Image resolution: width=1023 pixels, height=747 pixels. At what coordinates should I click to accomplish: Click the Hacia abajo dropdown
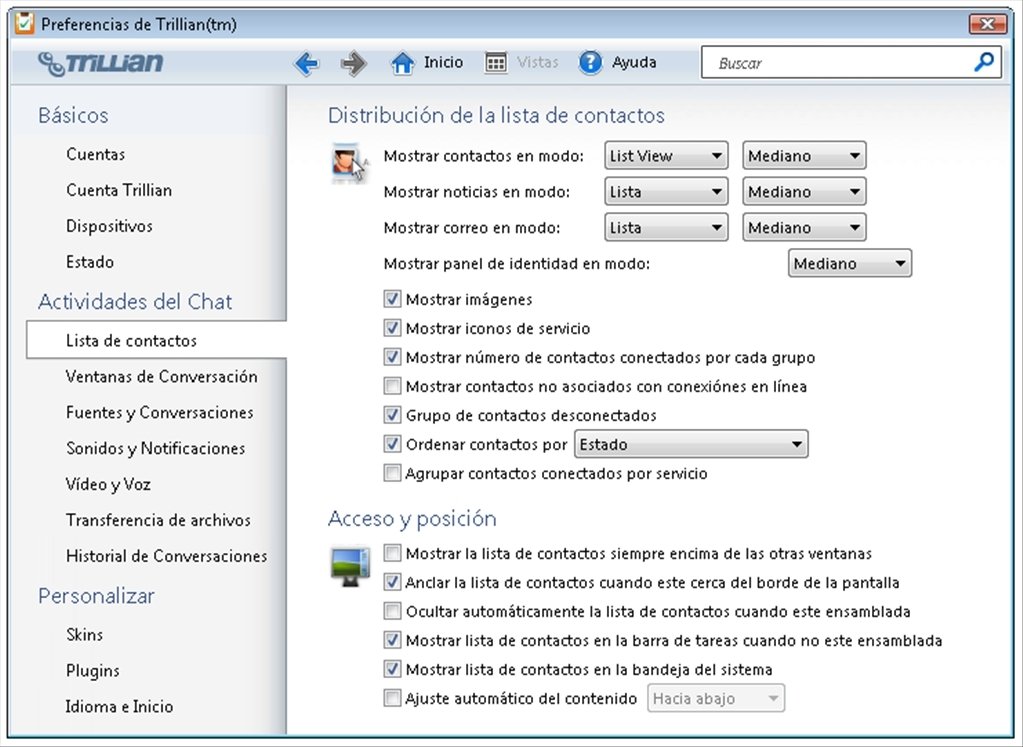[x=716, y=699]
